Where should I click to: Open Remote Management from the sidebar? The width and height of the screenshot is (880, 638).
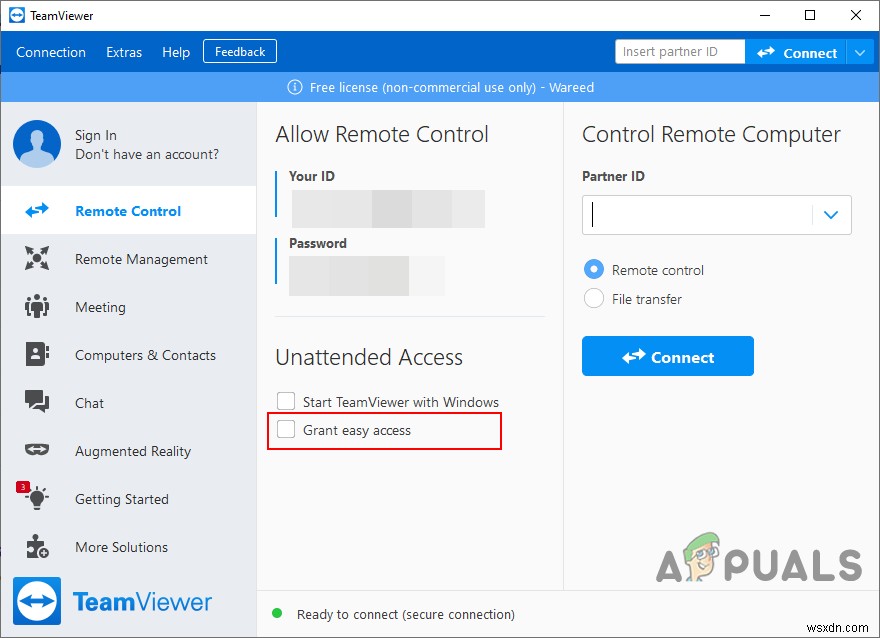tap(36, 259)
